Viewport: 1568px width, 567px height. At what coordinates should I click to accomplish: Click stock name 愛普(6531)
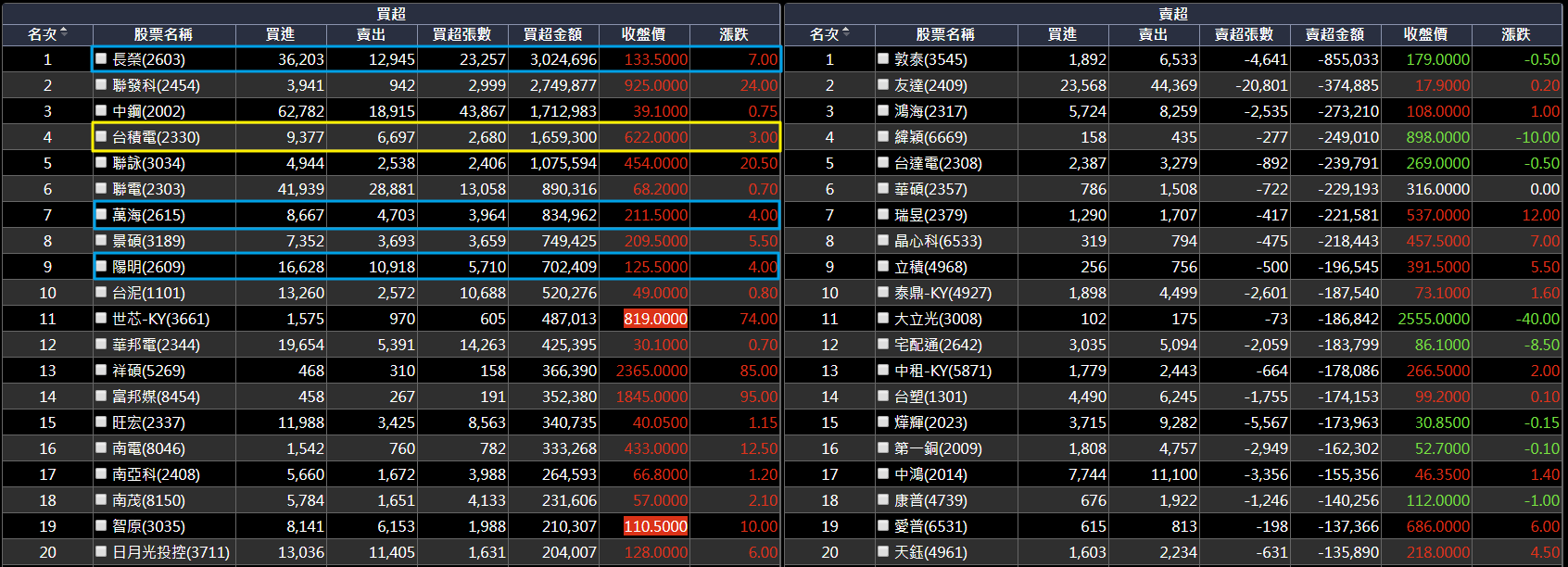tap(930, 526)
